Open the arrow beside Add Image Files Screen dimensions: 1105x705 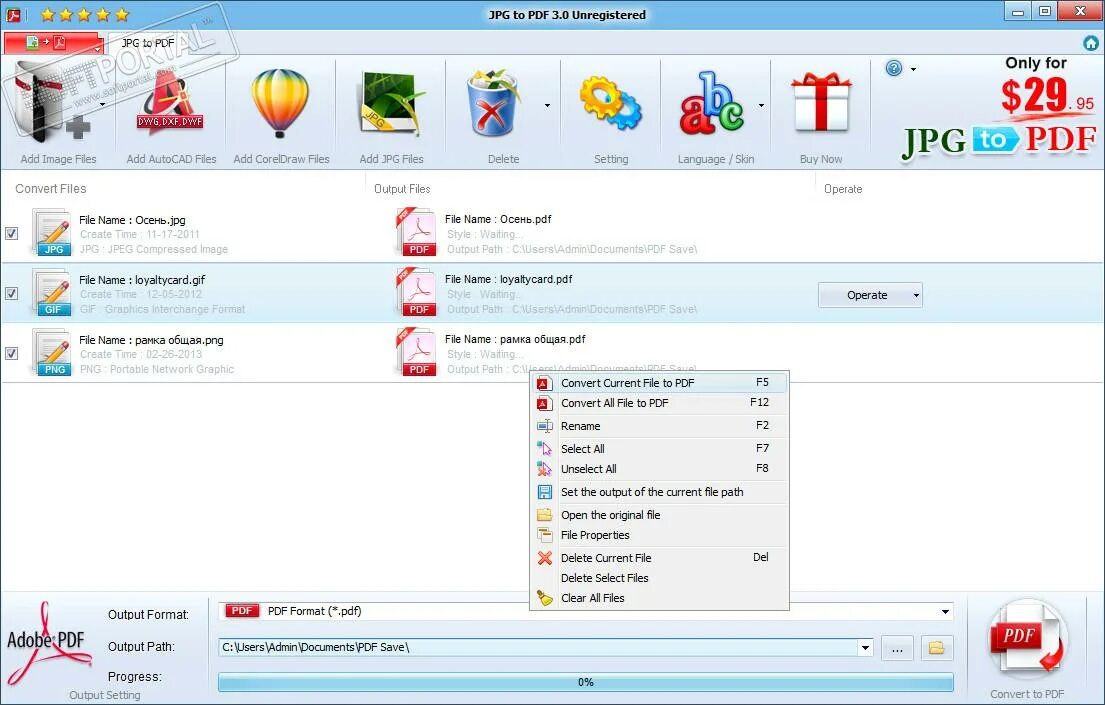click(102, 105)
